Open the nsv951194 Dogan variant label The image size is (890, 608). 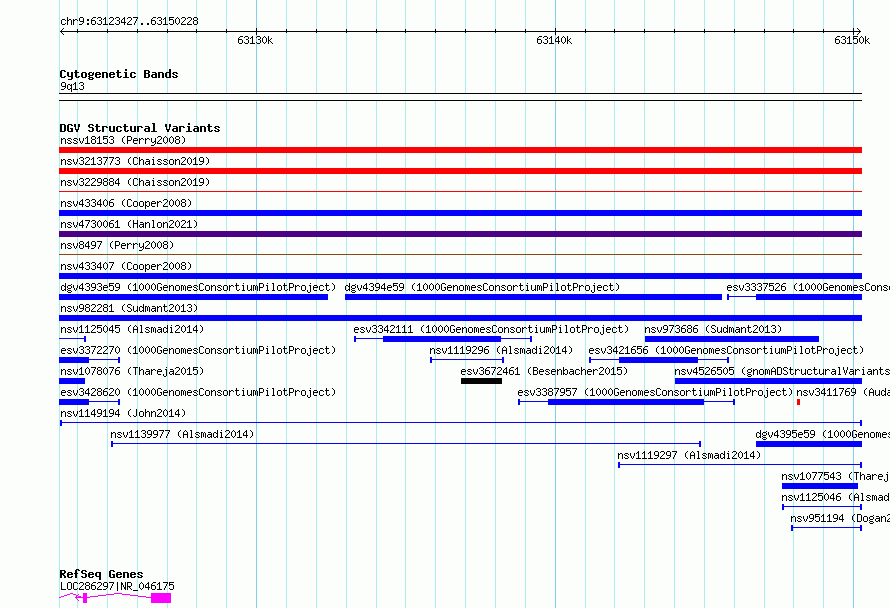840,518
